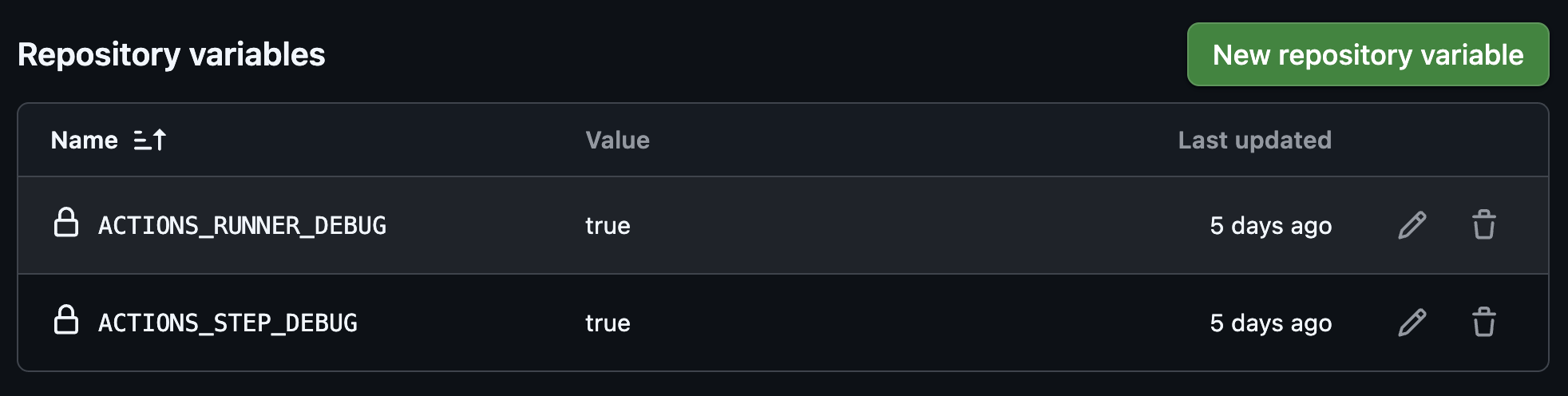Click the Value column header
This screenshot has height=396, width=1568.
[617, 141]
